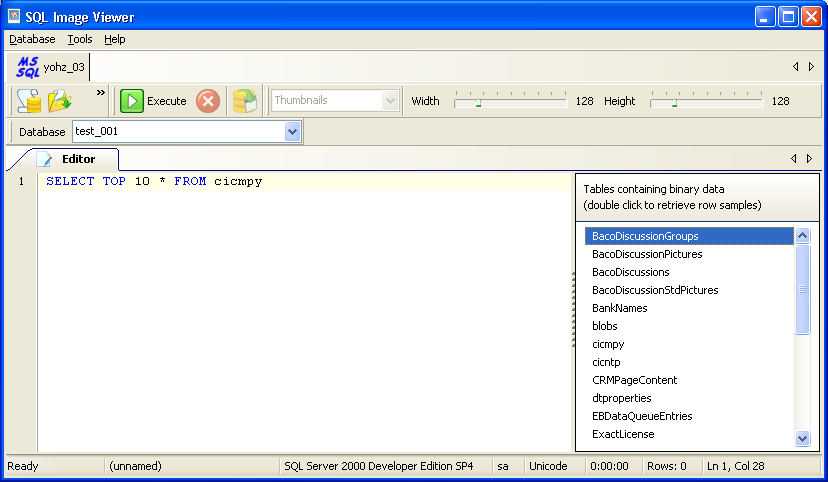This screenshot has width=828, height=482.
Task: Open the Help menu
Action: [x=115, y=39]
